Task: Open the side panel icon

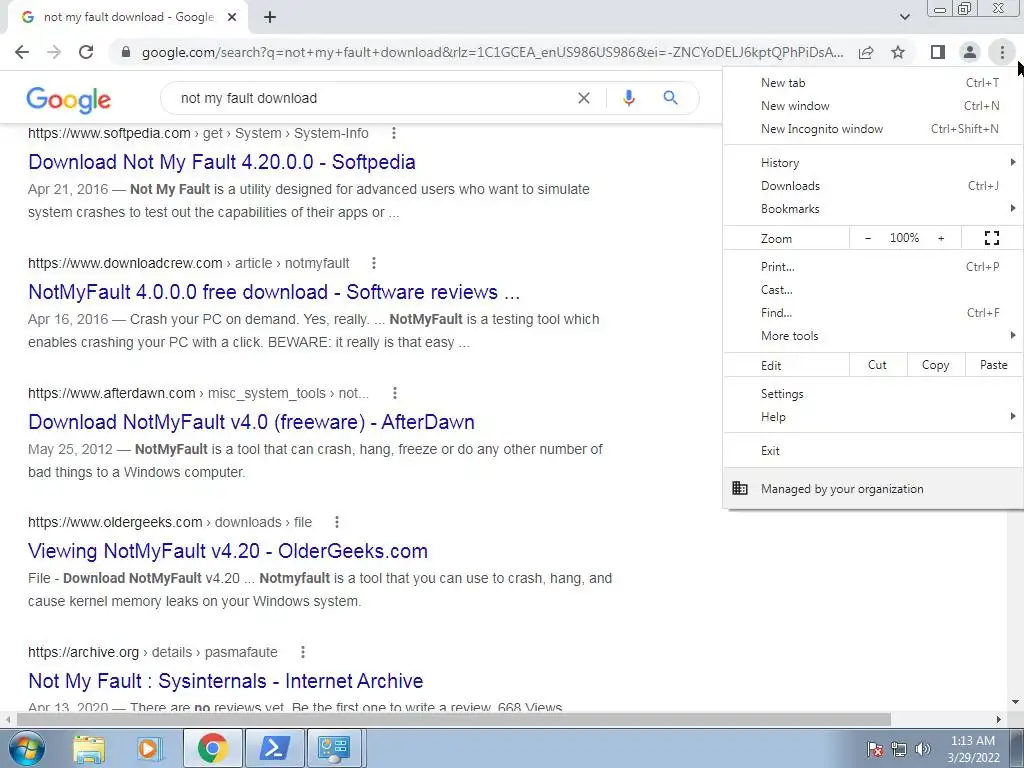Action: point(938,52)
